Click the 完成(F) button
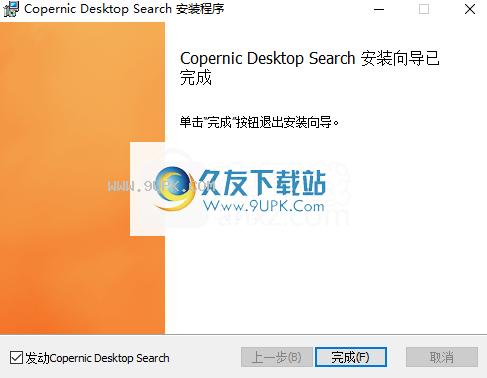Image resolution: width=487 pixels, height=378 pixels. click(351, 357)
